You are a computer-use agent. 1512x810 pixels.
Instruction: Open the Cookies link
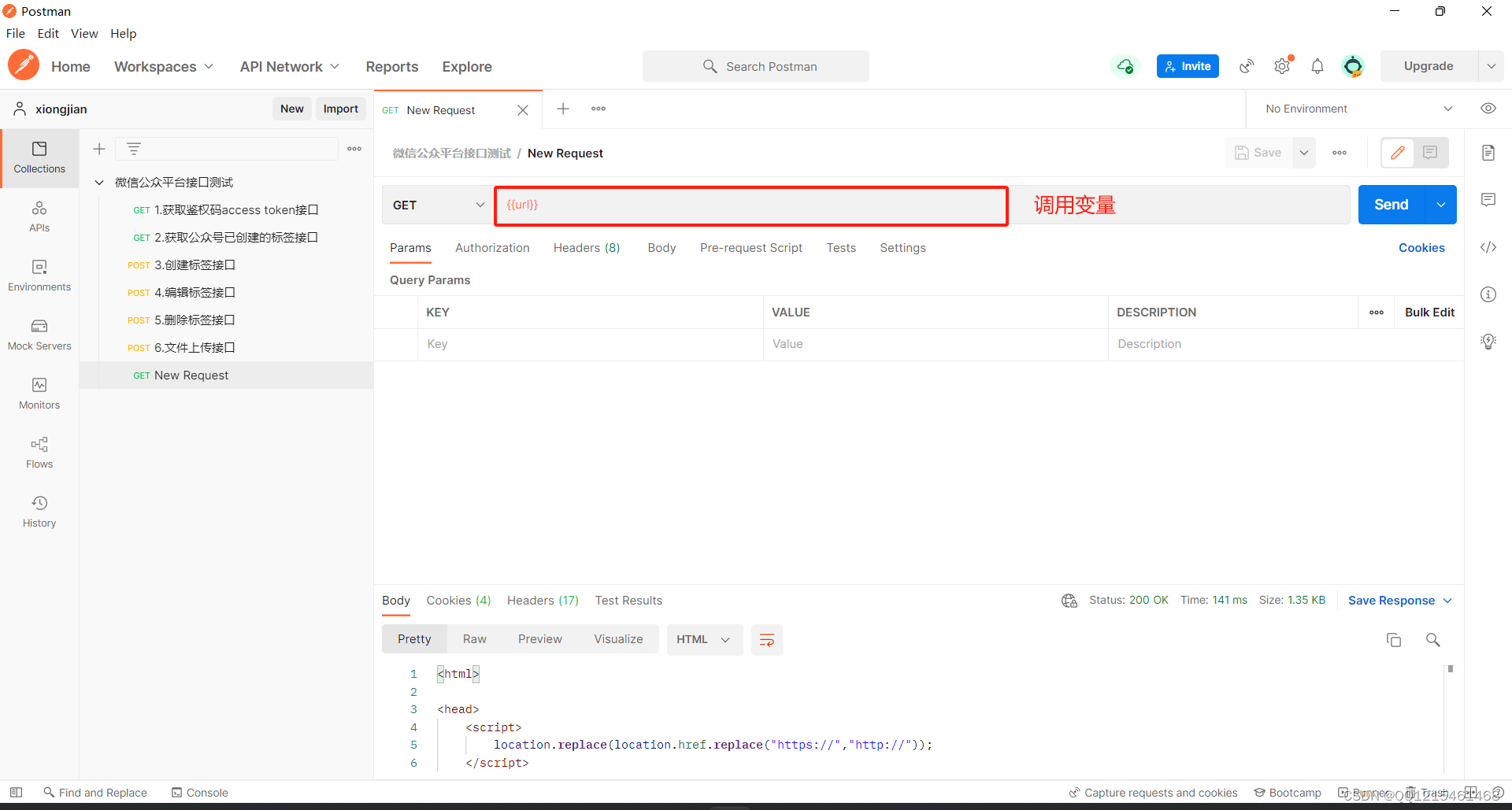click(1421, 248)
